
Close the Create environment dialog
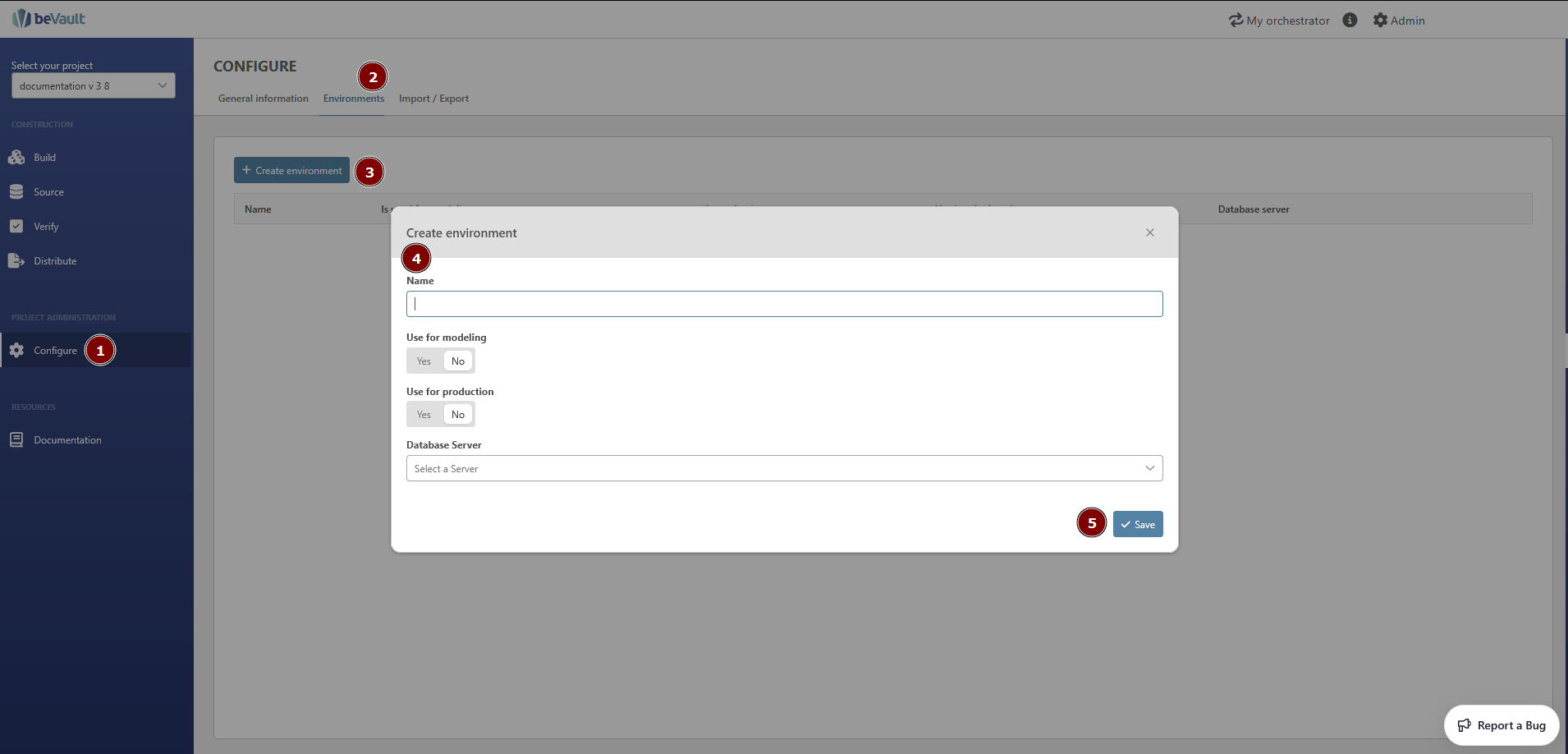coord(1149,233)
